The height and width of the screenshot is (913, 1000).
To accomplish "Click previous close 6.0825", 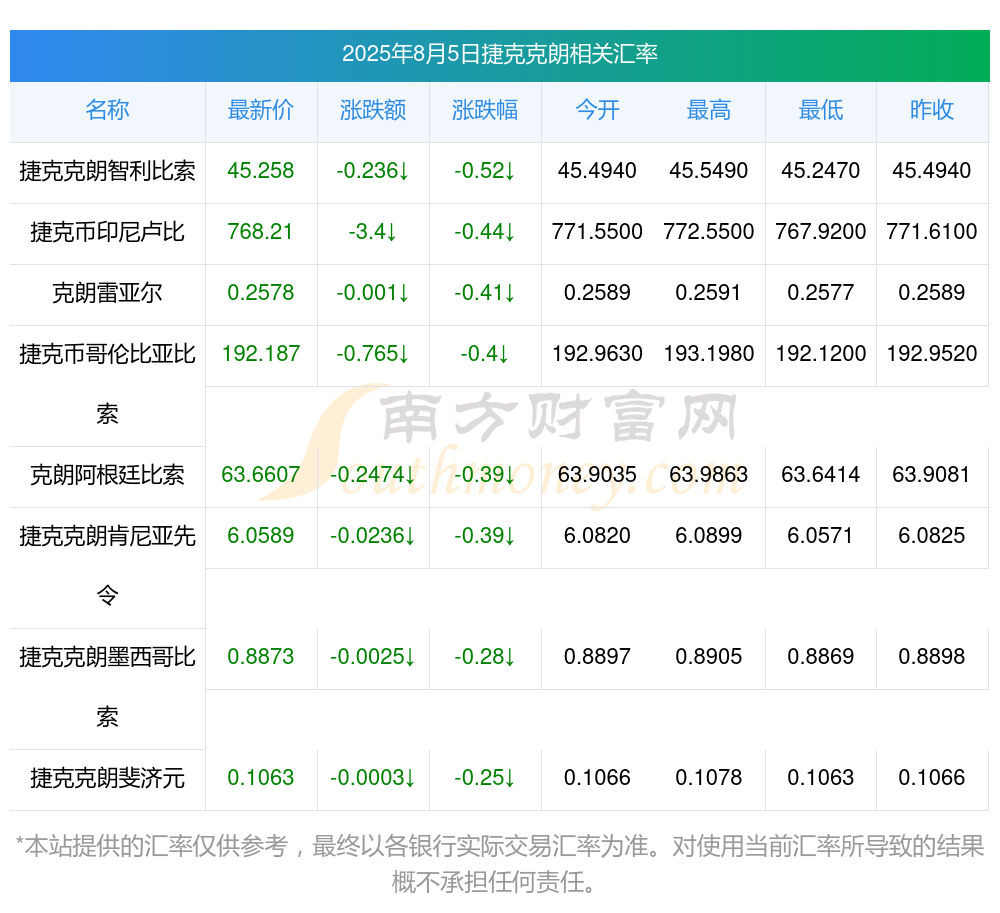I will [x=932, y=536].
